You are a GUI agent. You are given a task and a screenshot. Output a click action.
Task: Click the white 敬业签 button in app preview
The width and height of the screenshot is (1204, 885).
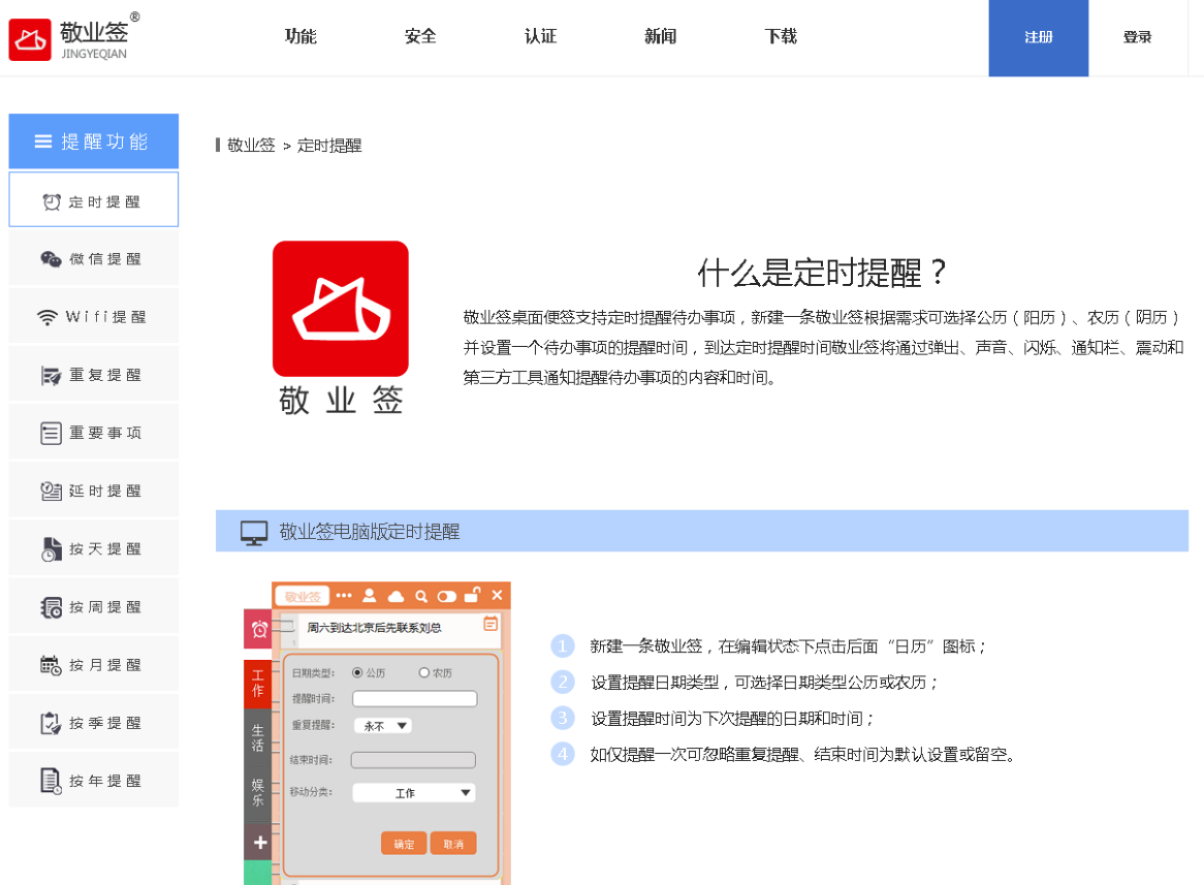pos(302,596)
